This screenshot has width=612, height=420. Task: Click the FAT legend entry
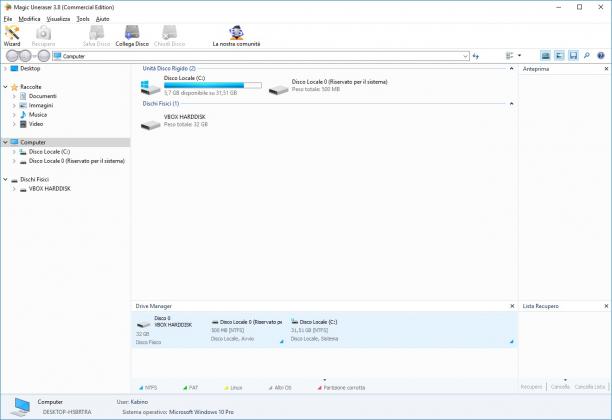pyautogui.click(x=190, y=388)
